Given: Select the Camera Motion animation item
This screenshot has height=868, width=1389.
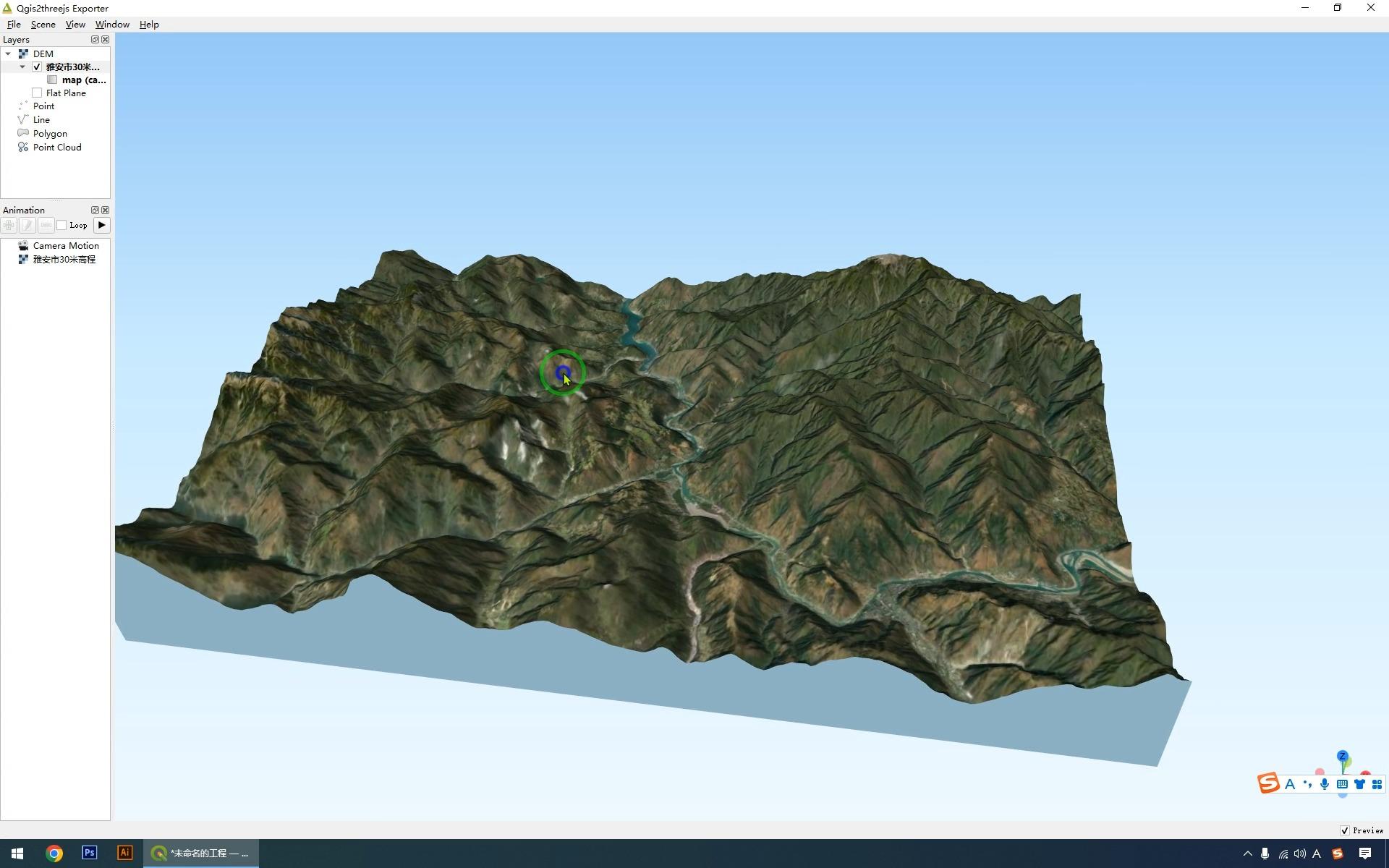Looking at the screenshot, I should click(x=66, y=245).
